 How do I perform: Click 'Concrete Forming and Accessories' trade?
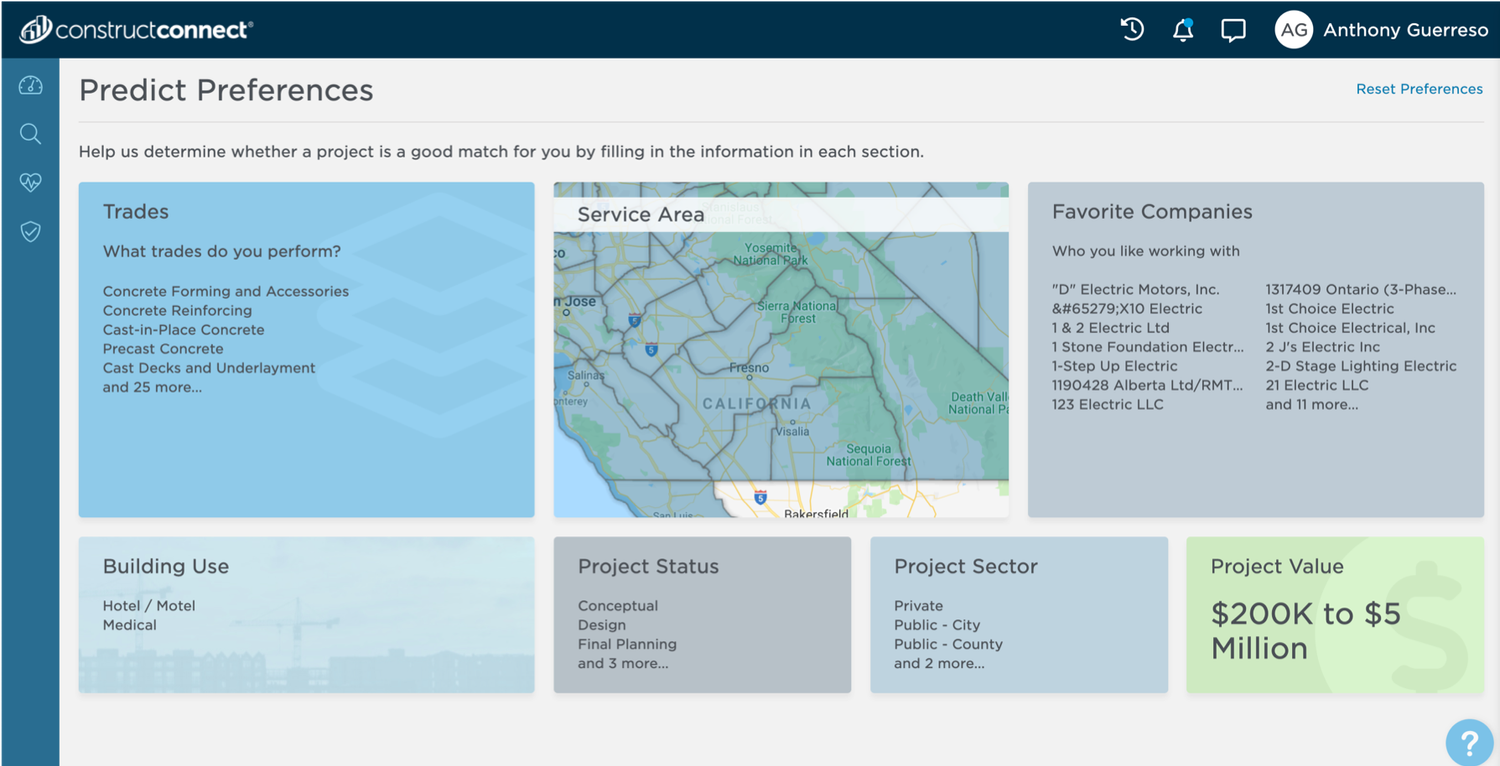(226, 291)
